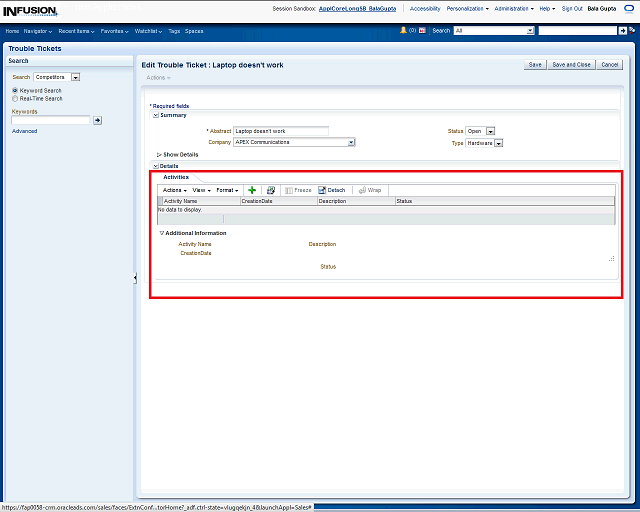Click Save and Close button
640x512 pixels.
571,64
